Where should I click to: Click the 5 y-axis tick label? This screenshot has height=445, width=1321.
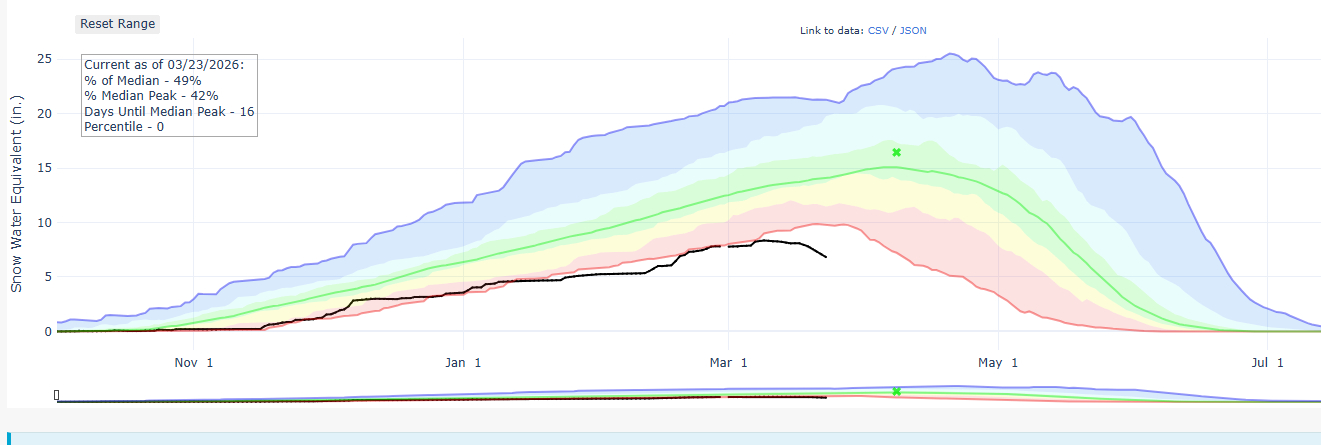(x=46, y=277)
